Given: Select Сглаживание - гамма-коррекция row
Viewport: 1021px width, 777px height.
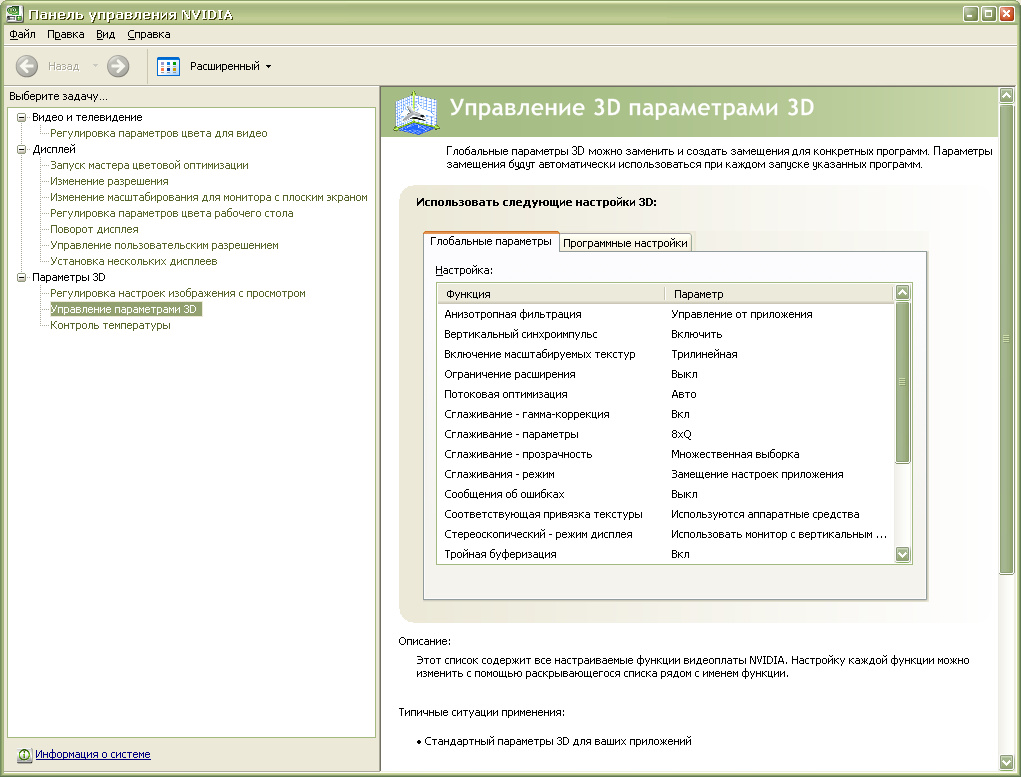Looking at the screenshot, I should tap(665, 414).
